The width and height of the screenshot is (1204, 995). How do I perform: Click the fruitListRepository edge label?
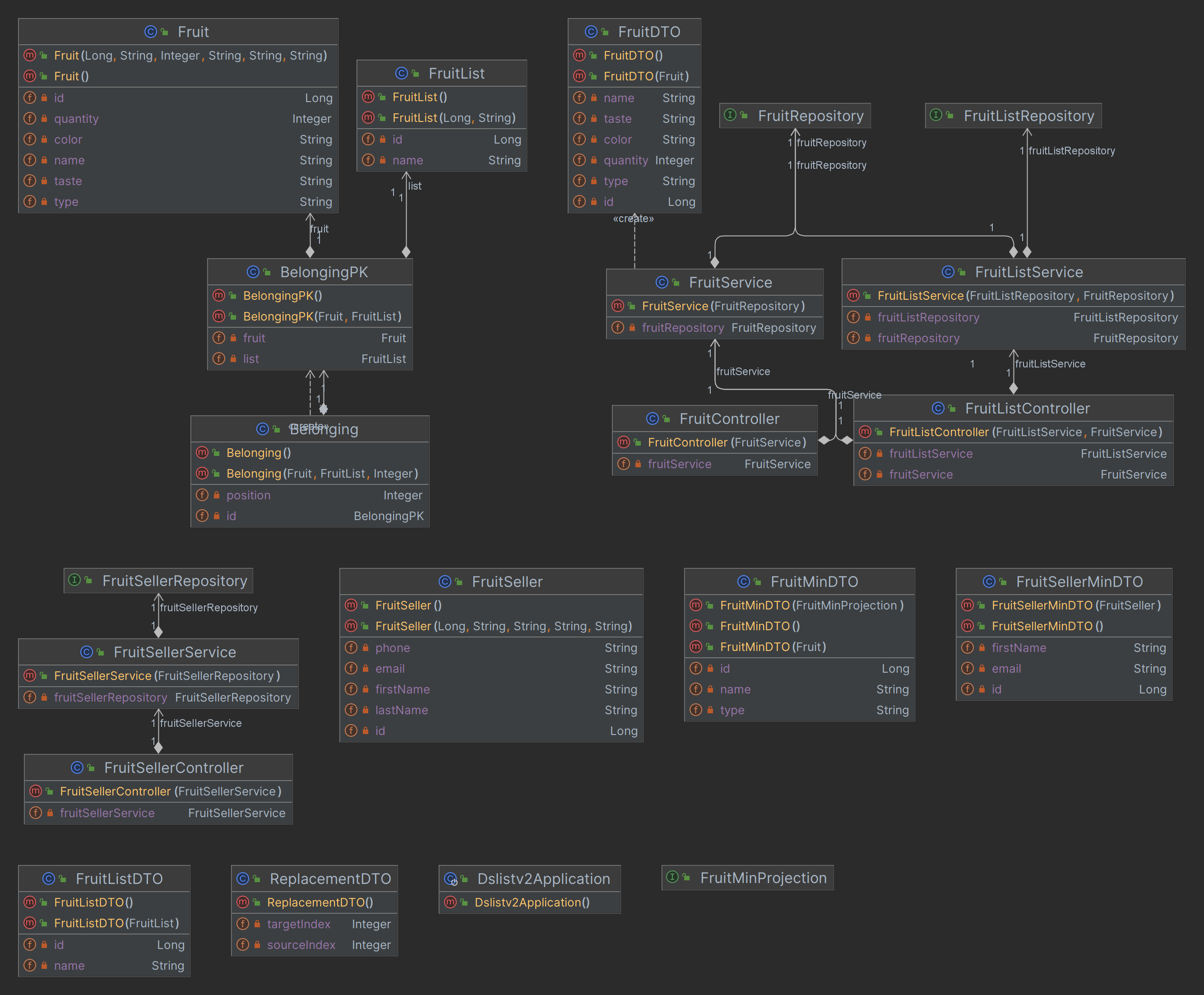click(1071, 151)
